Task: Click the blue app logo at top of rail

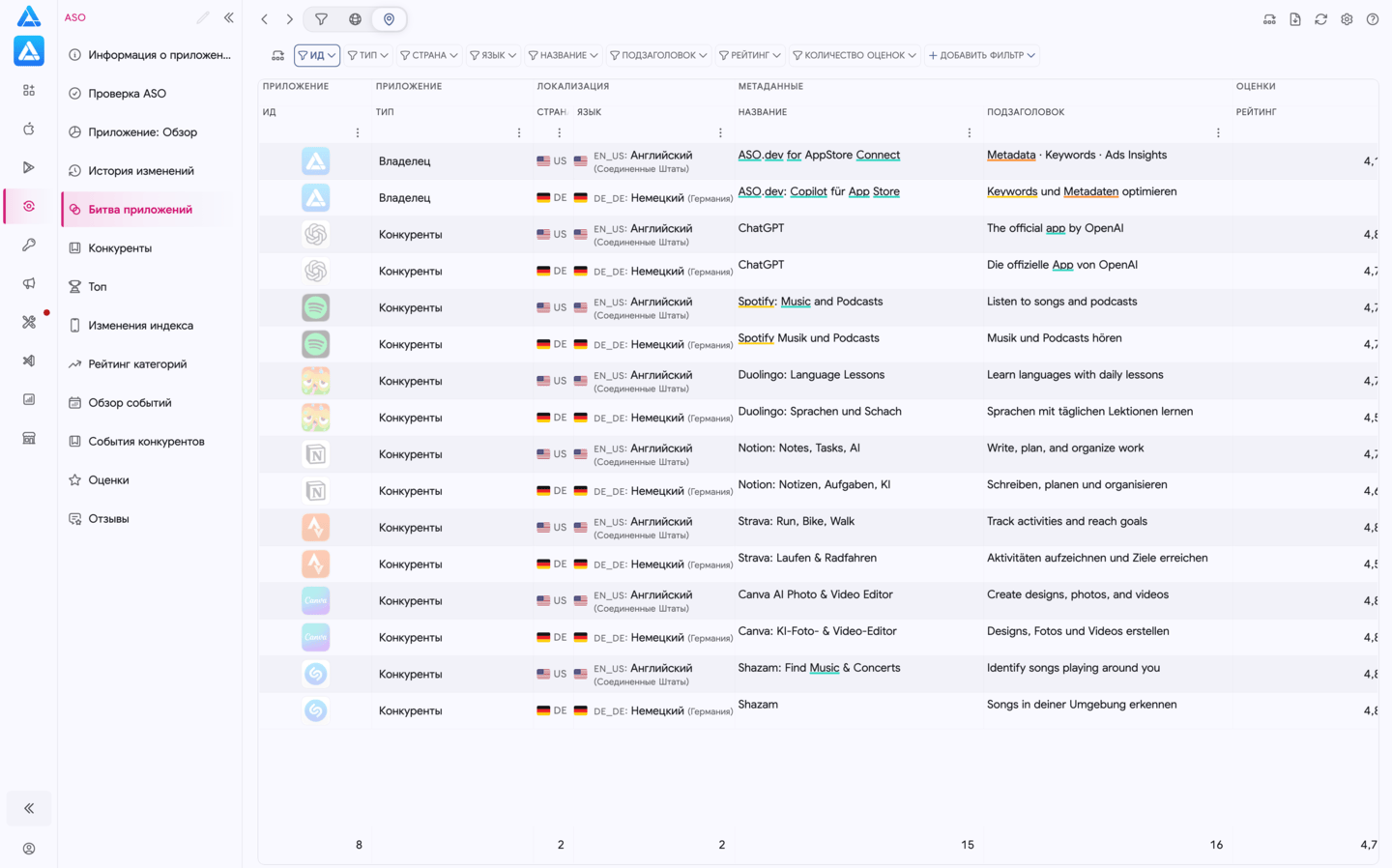Action: (x=29, y=15)
